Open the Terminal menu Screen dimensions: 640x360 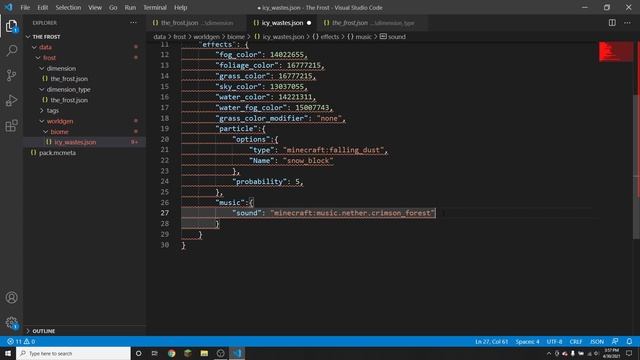tap(155, 7)
